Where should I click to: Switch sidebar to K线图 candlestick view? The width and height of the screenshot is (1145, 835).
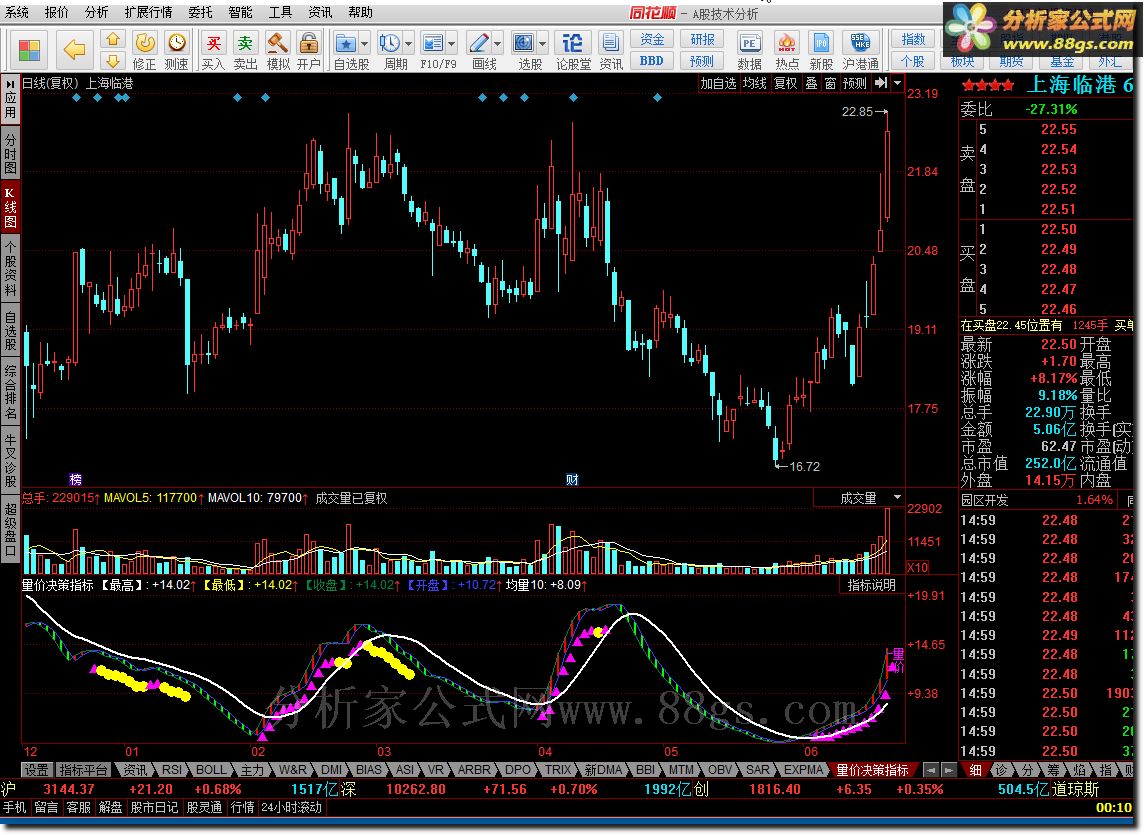pos(10,207)
